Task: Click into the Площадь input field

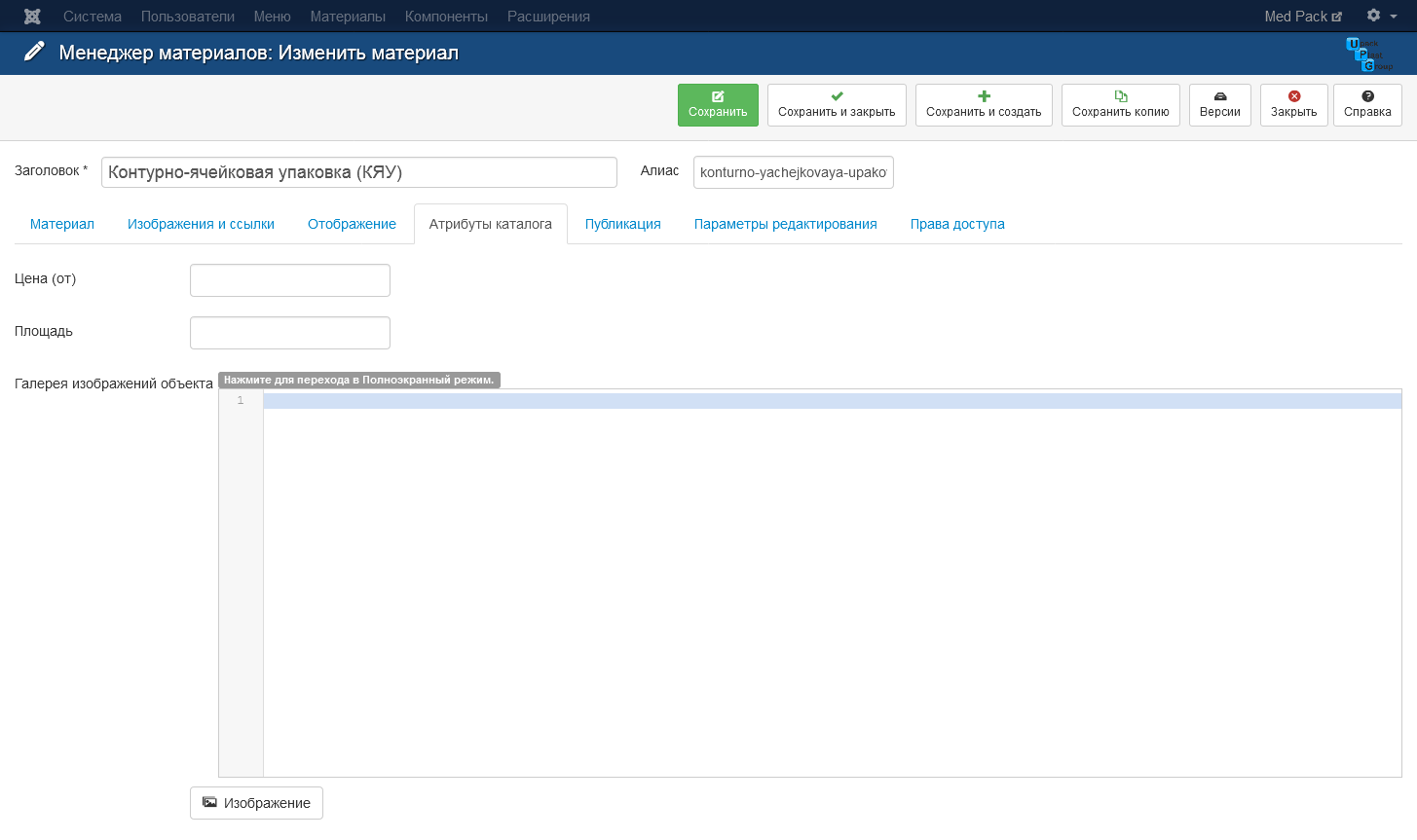Action: 290,333
